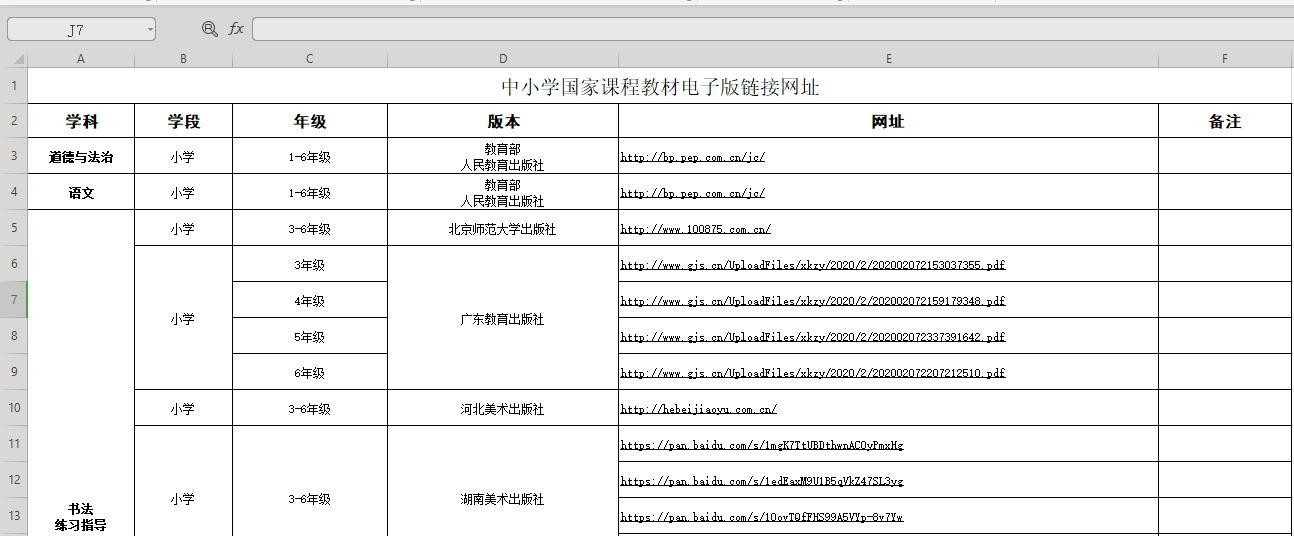
Task: Select column E header
Action: tap(888, 59)
